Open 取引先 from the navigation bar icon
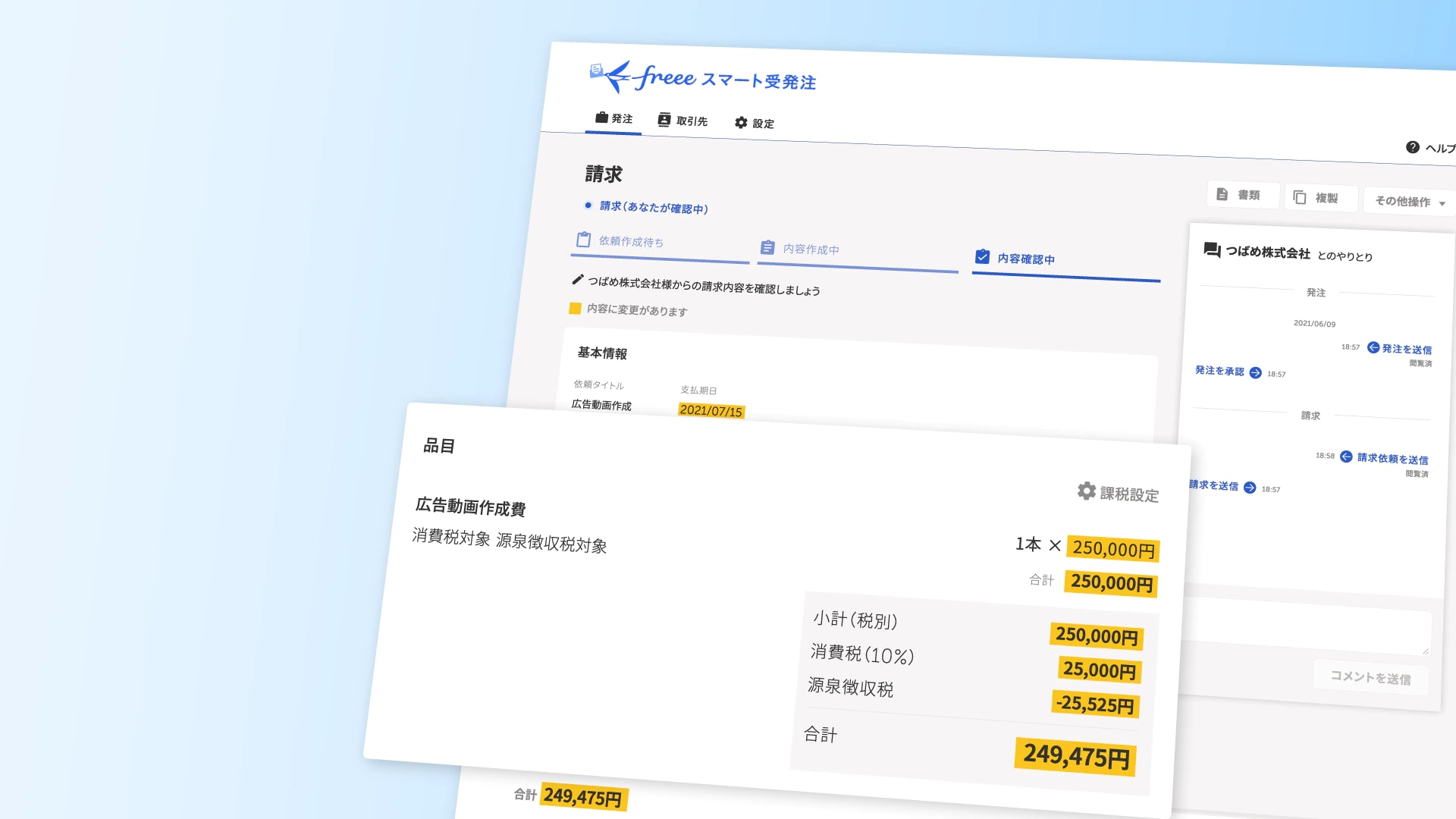The height and width of the screenshot is (819, 1456). point(663,120)
